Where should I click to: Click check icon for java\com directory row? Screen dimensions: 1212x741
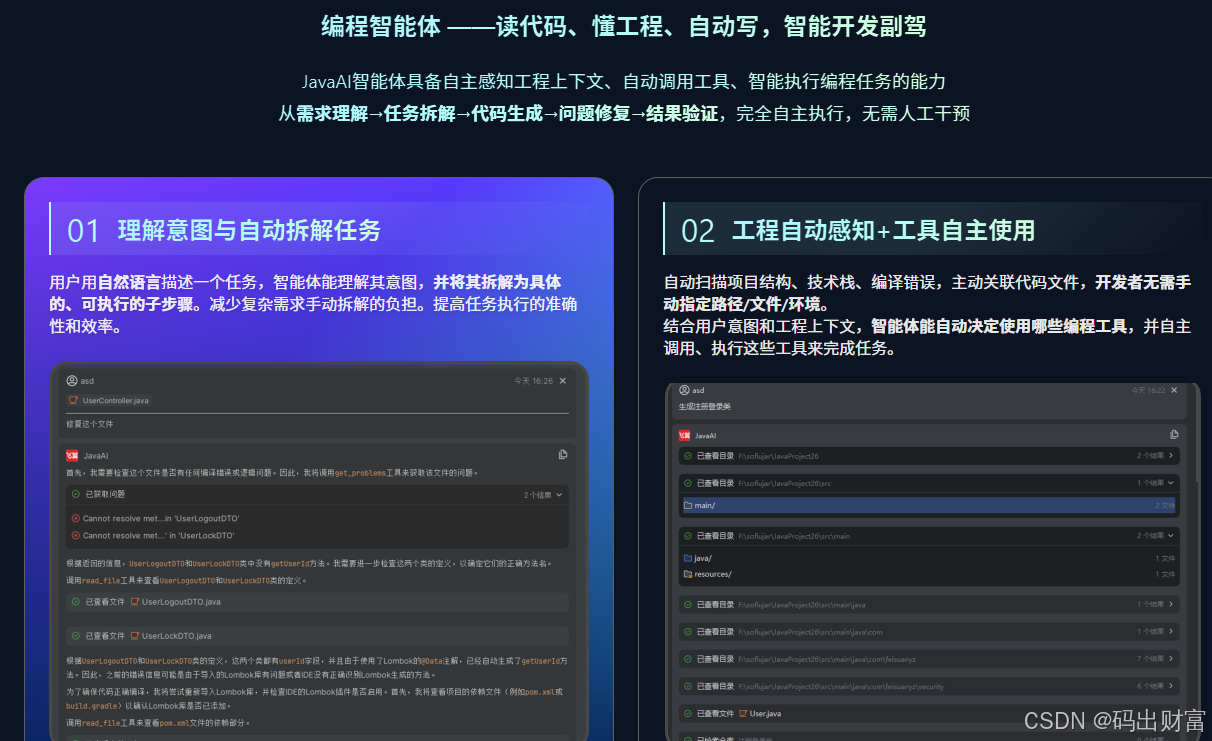[x=688, y=632]
